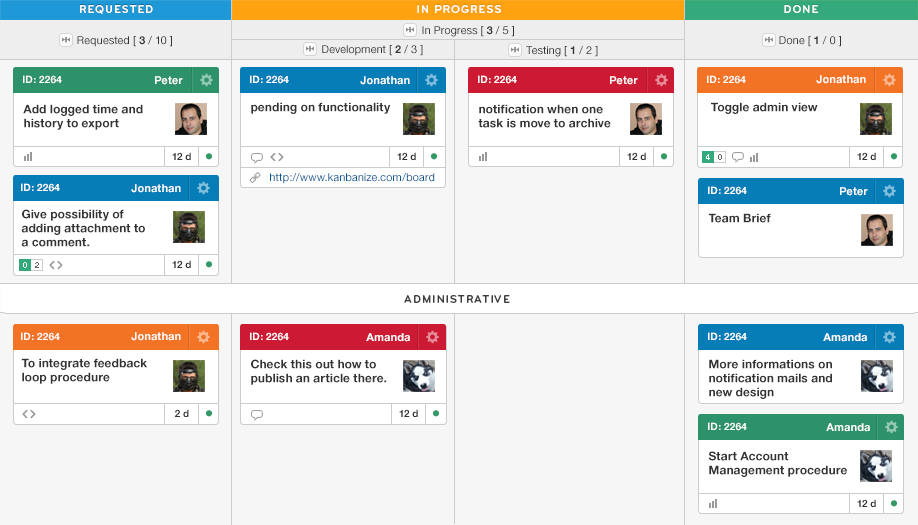This screenshot has height=525, width=918.
Task: Click subtask counter on 'Toggle admin view' card
Action: coord(714,157)
